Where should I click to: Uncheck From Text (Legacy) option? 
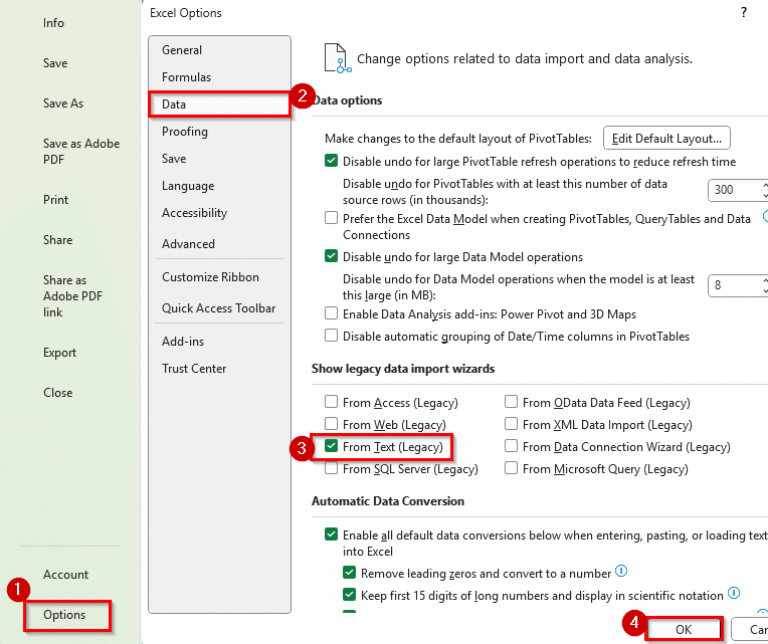point(331,446)
